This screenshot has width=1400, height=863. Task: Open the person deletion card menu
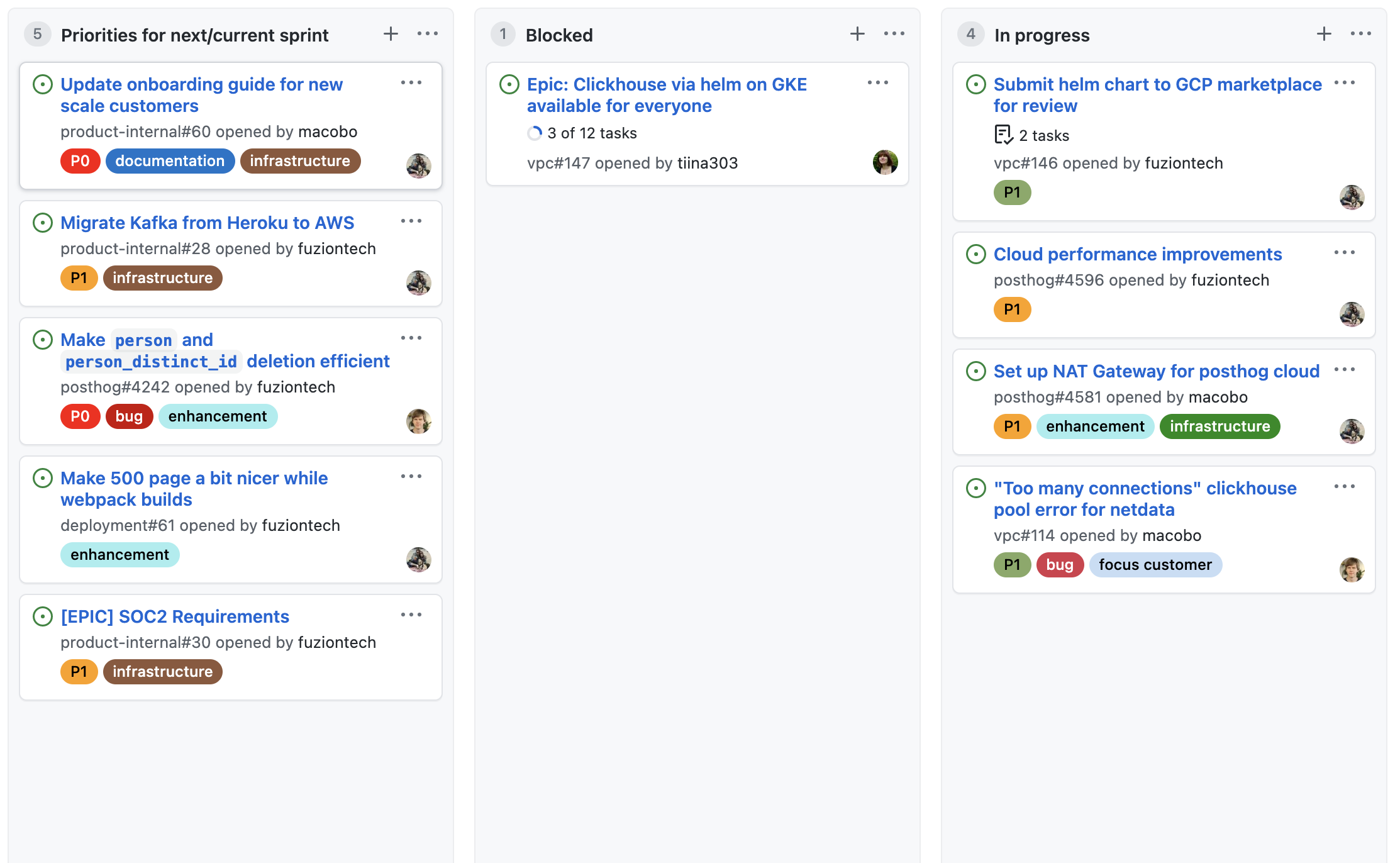pos(411,338)
